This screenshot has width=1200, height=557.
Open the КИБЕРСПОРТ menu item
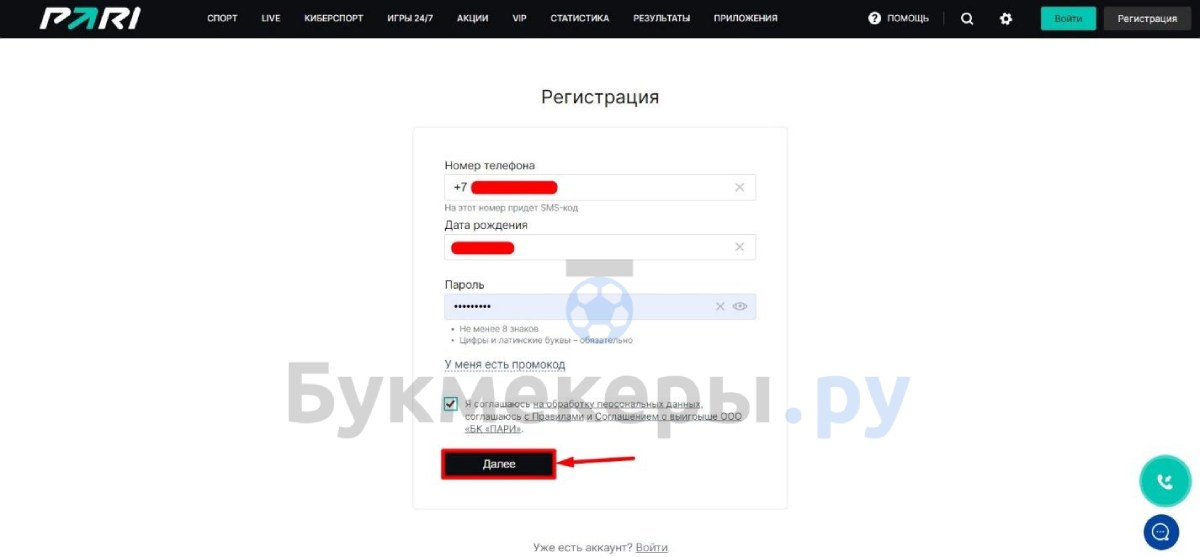[x=333, y=18]
